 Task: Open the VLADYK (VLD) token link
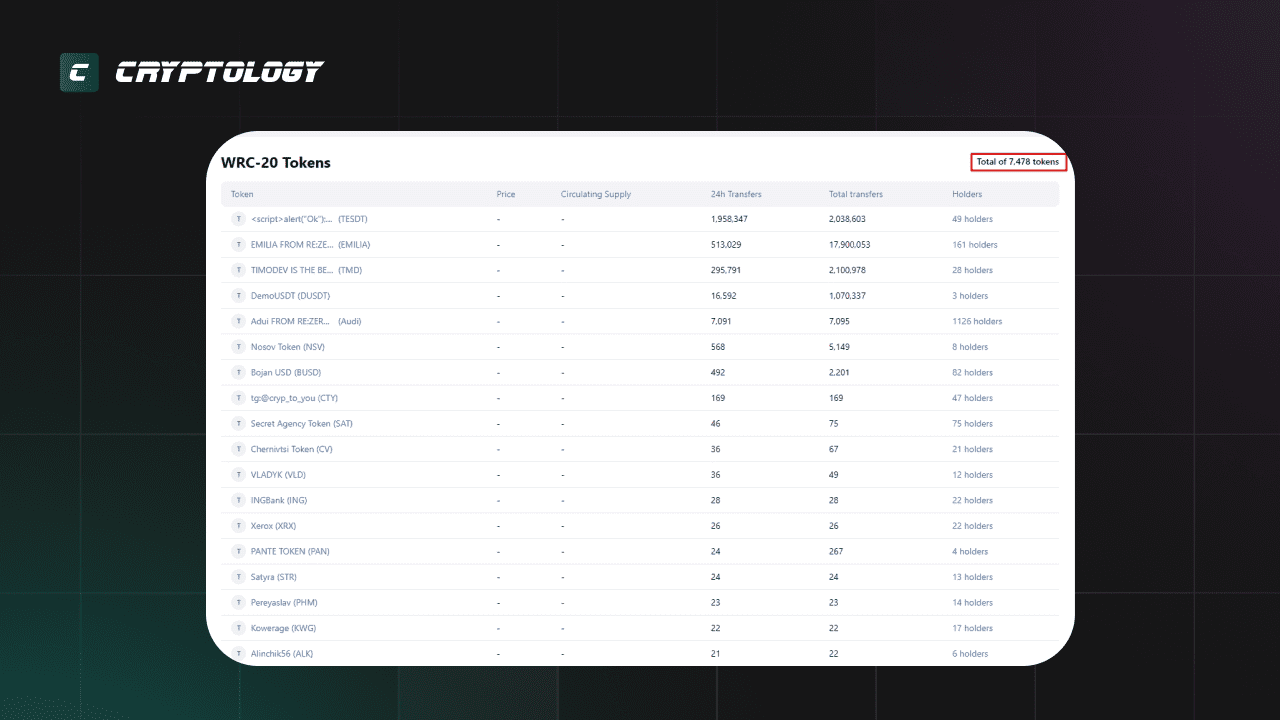pyautogui.click(x=279, y=475)
